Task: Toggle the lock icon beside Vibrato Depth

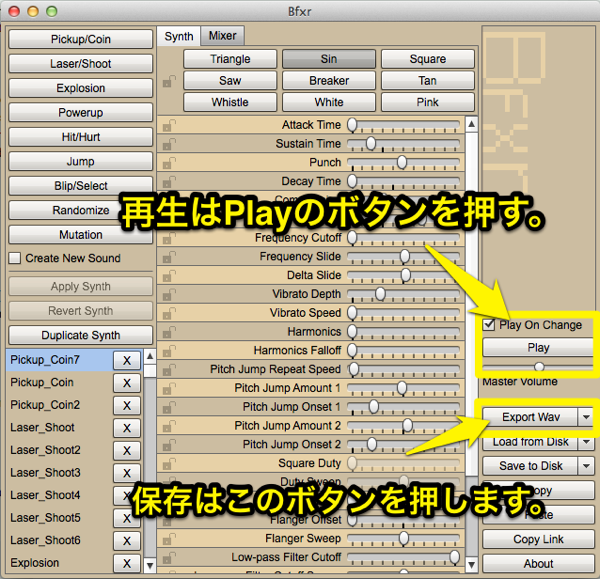Action: (x=169, y=294)
